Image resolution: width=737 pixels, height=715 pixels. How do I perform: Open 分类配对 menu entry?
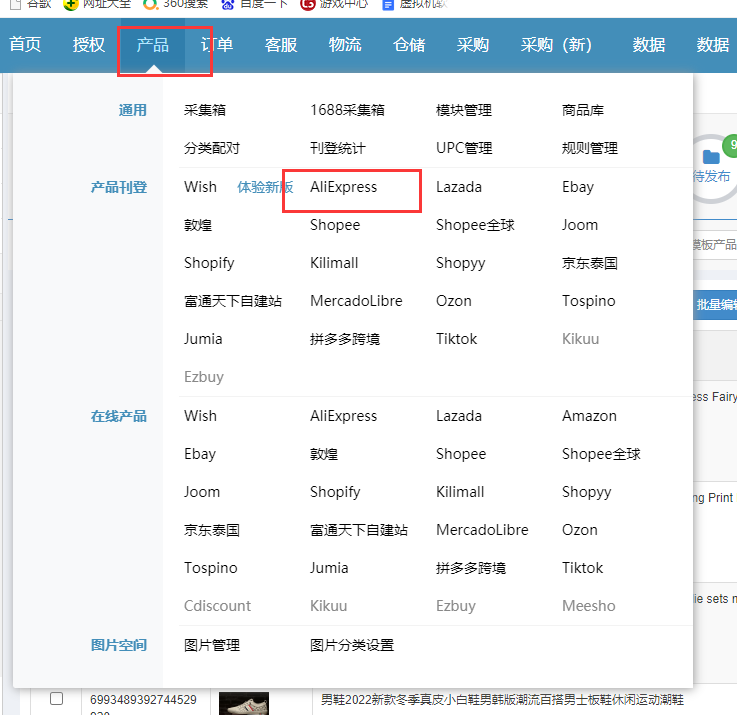[x=212, y=148]
